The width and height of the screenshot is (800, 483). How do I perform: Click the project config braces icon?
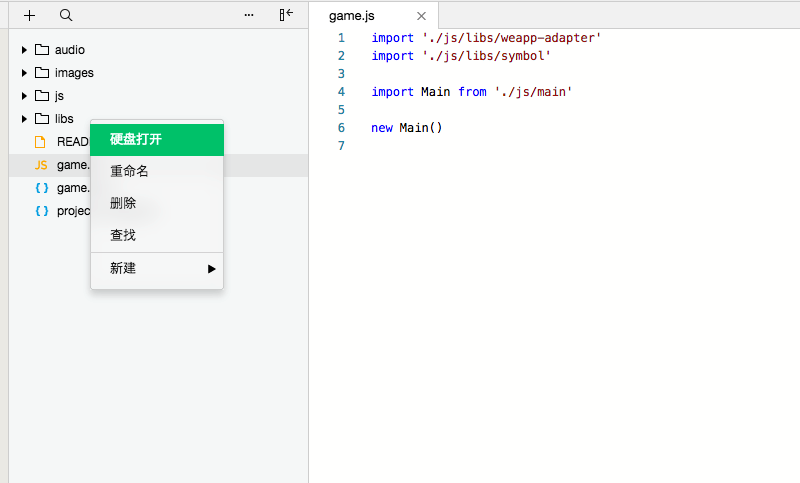[x=41, y=211]
